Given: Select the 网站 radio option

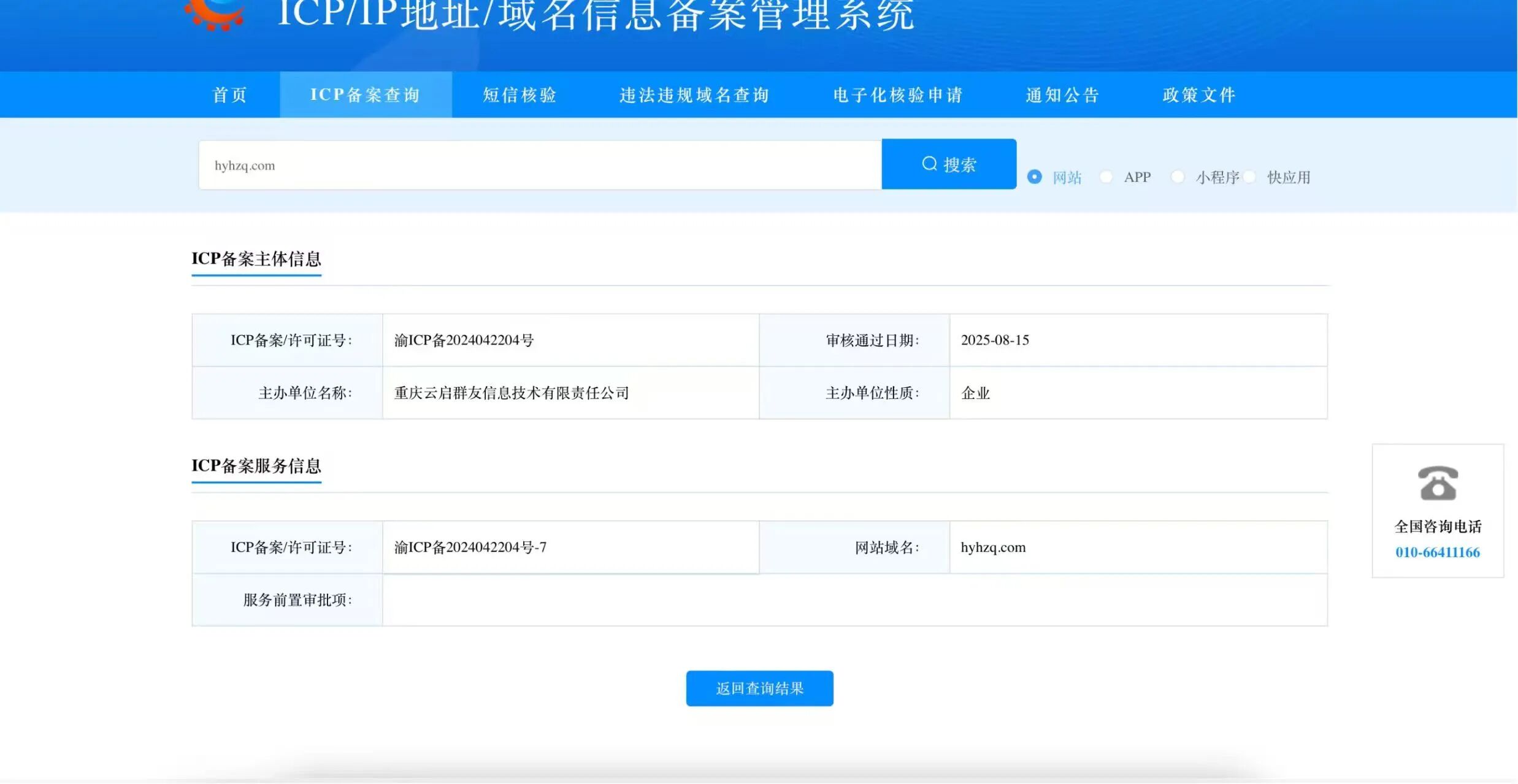Looking at the screenshot, I should (x=1034, y=177).
